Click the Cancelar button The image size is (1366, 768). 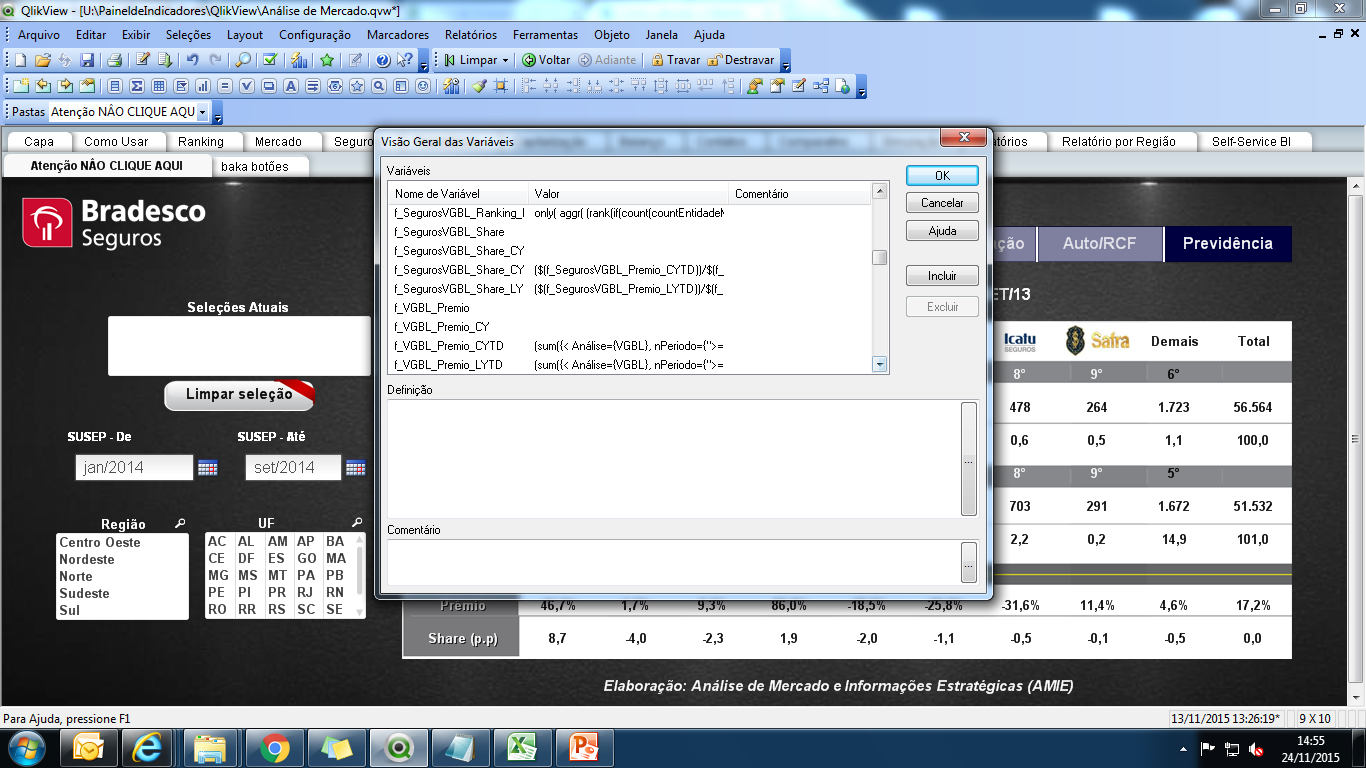pyautogui.click(x=942, y=203)
